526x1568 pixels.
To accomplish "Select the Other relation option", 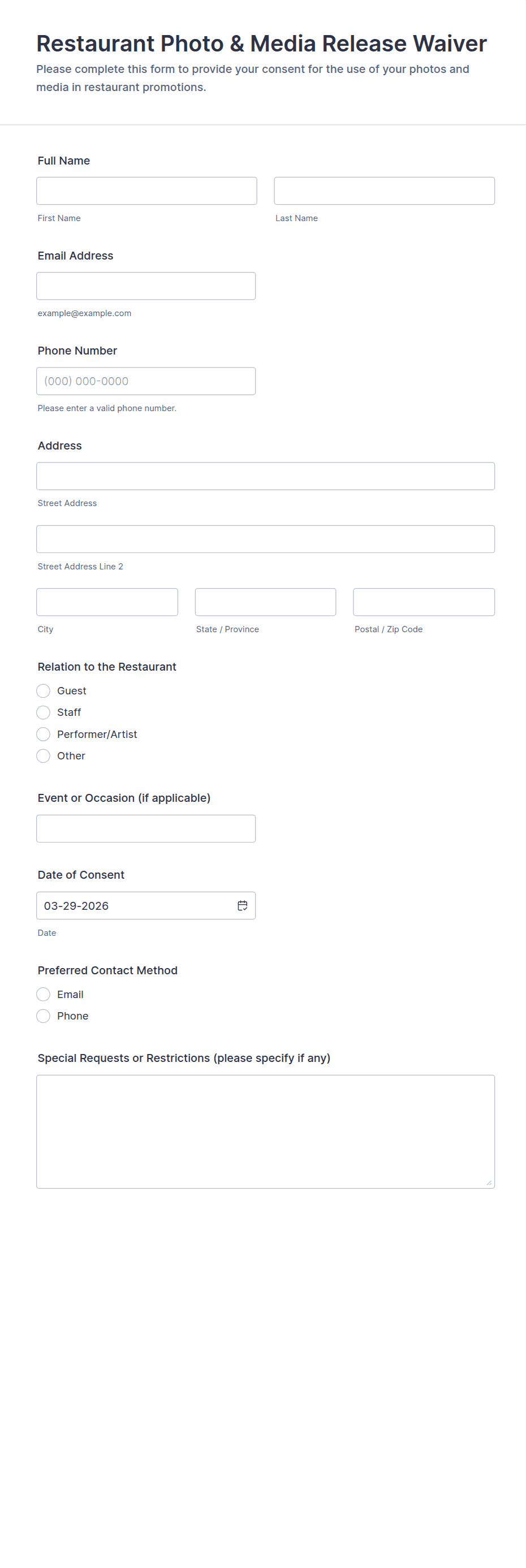I will 43,755.
